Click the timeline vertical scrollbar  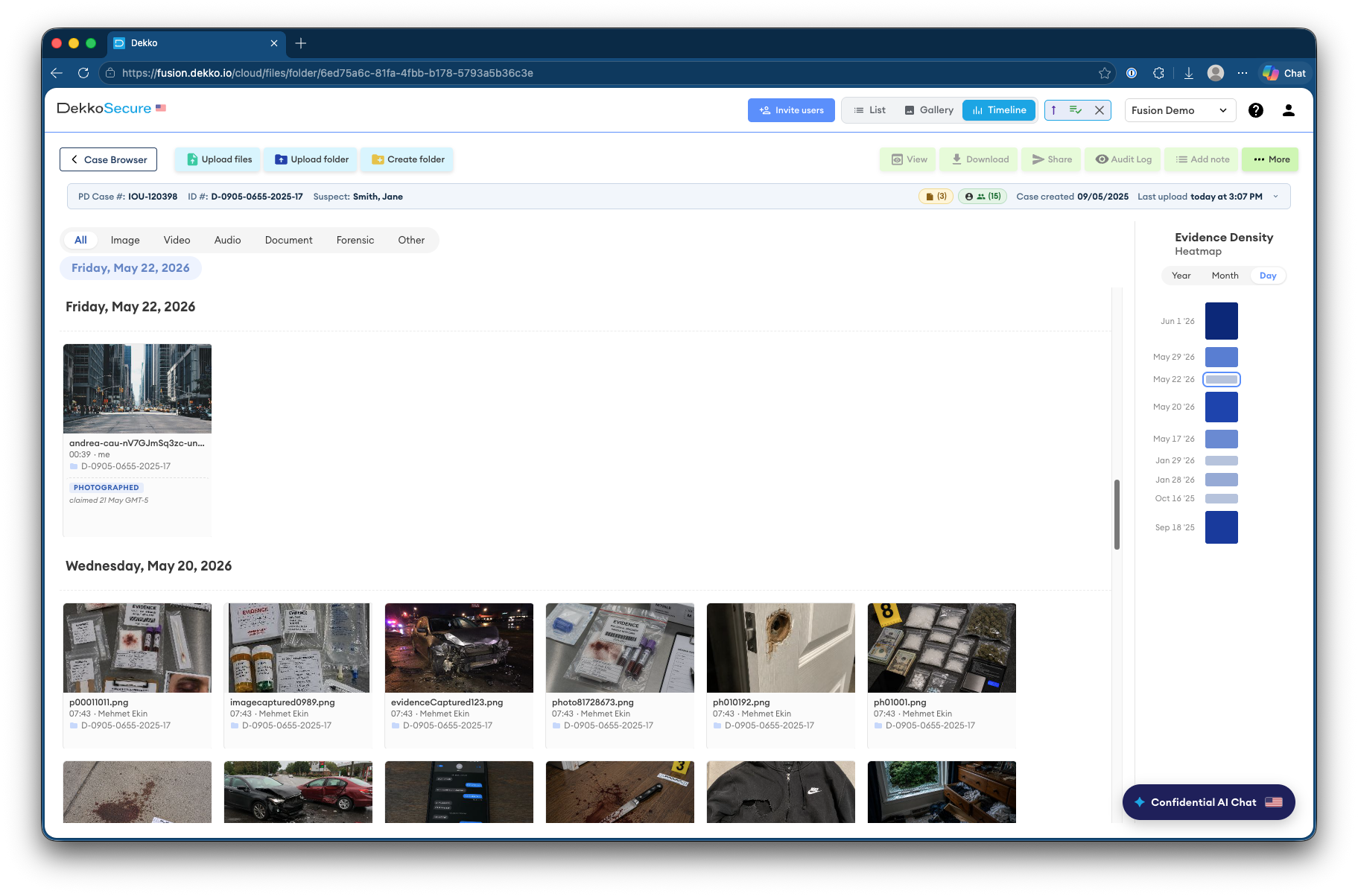(x=1117, y=515)
